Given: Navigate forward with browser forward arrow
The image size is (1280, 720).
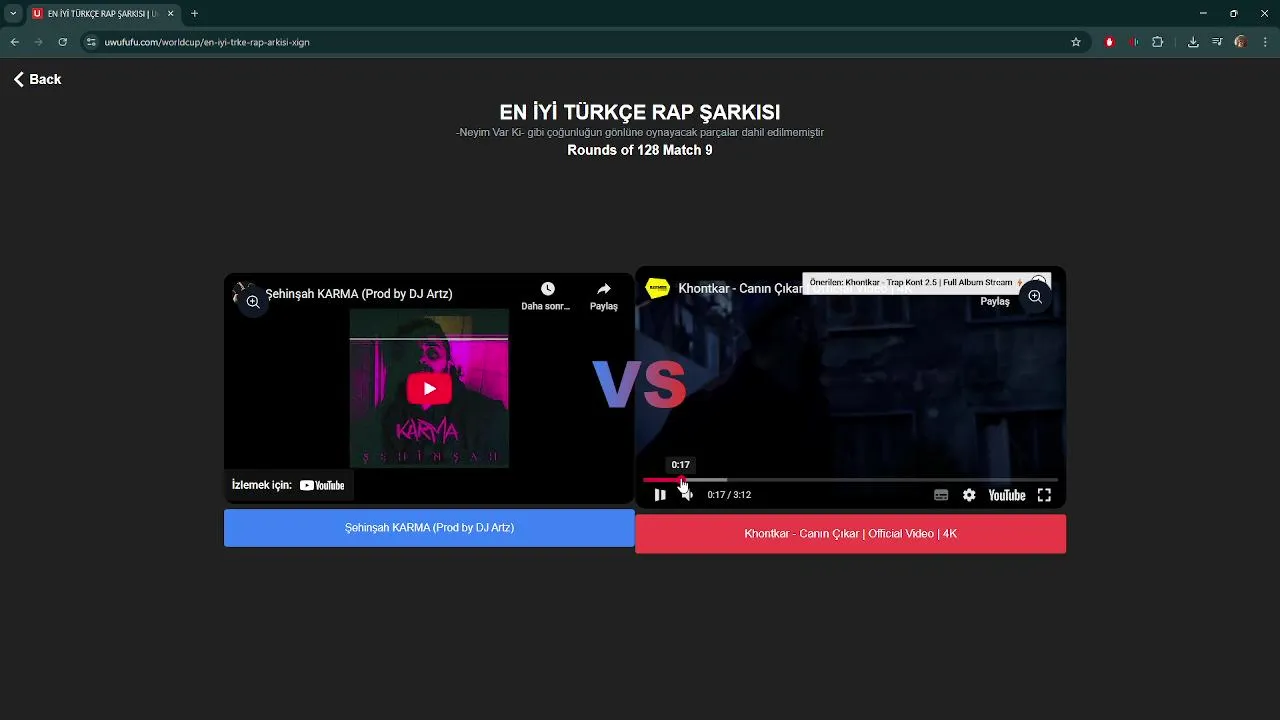Looking at the screenshot, I should click(38, 42).
